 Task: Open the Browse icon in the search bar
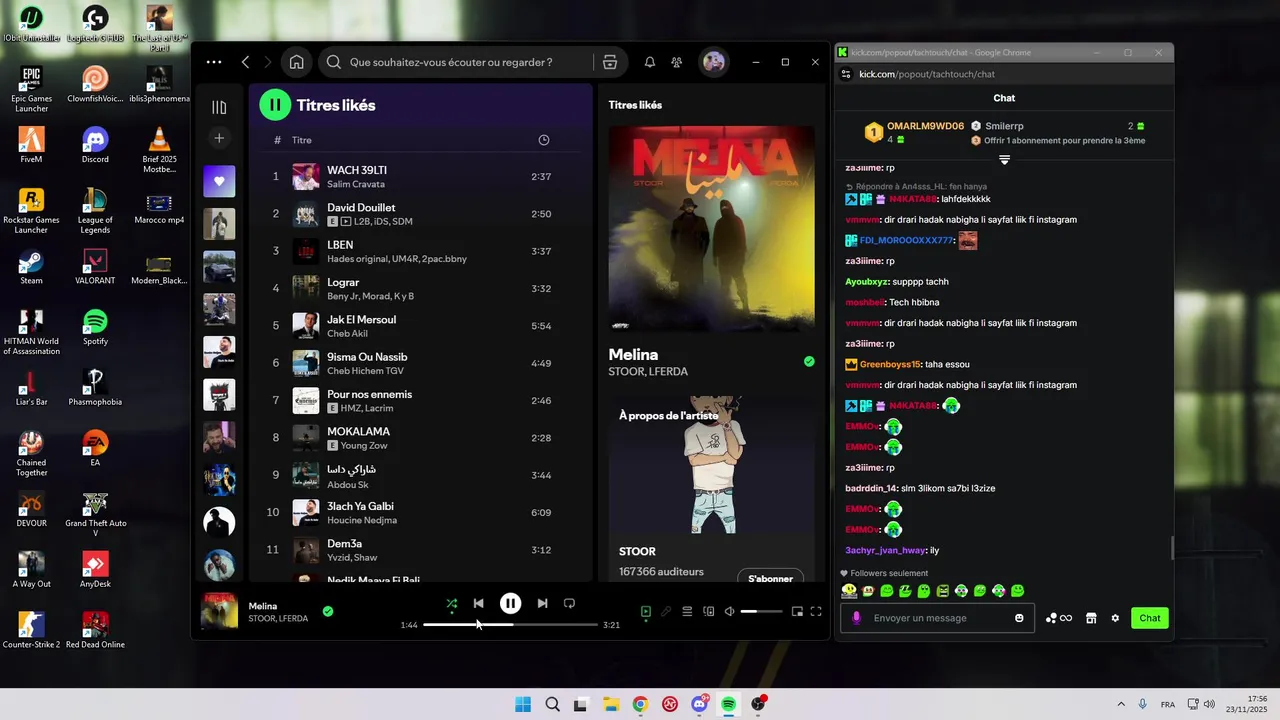tap(610, 62)
